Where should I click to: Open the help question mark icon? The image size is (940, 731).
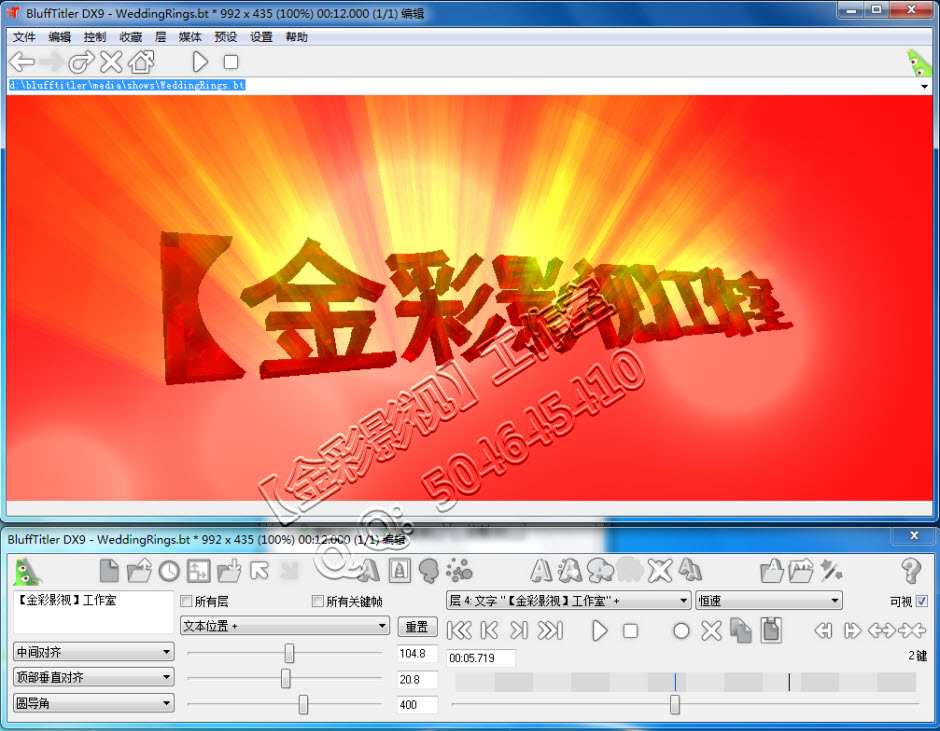click(x=910, y=571)
